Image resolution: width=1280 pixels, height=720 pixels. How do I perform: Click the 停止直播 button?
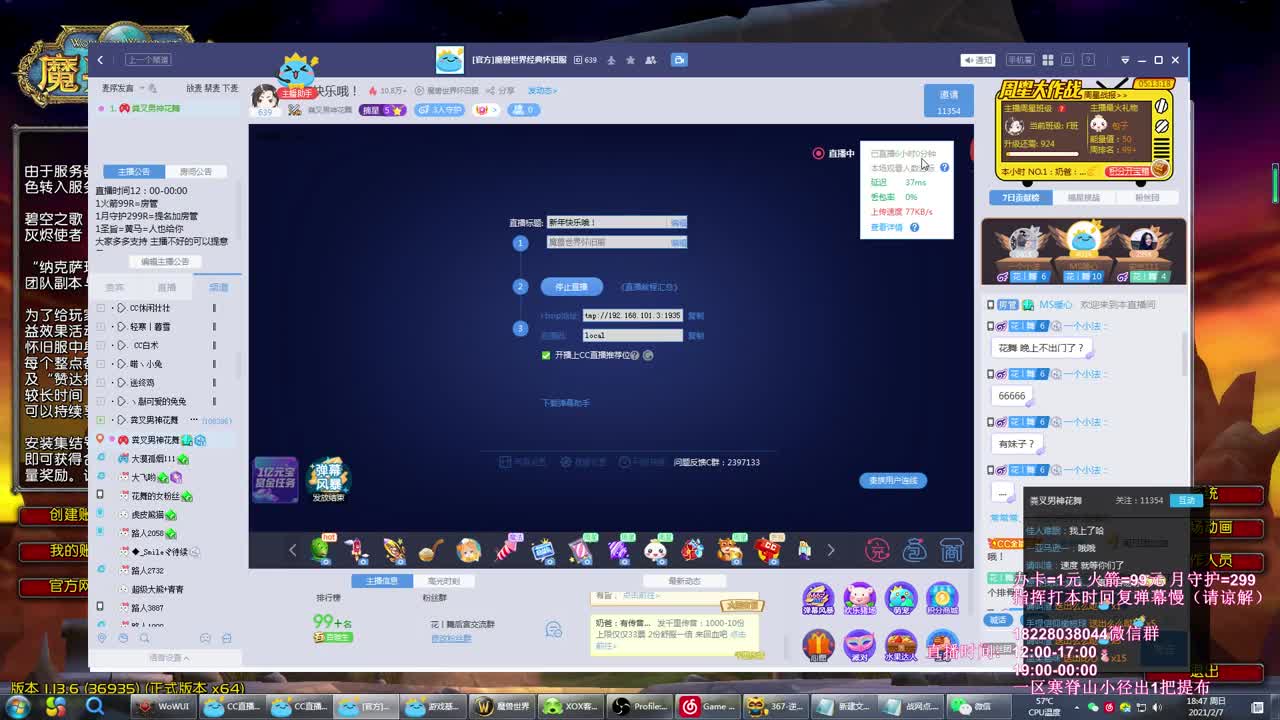571,287
